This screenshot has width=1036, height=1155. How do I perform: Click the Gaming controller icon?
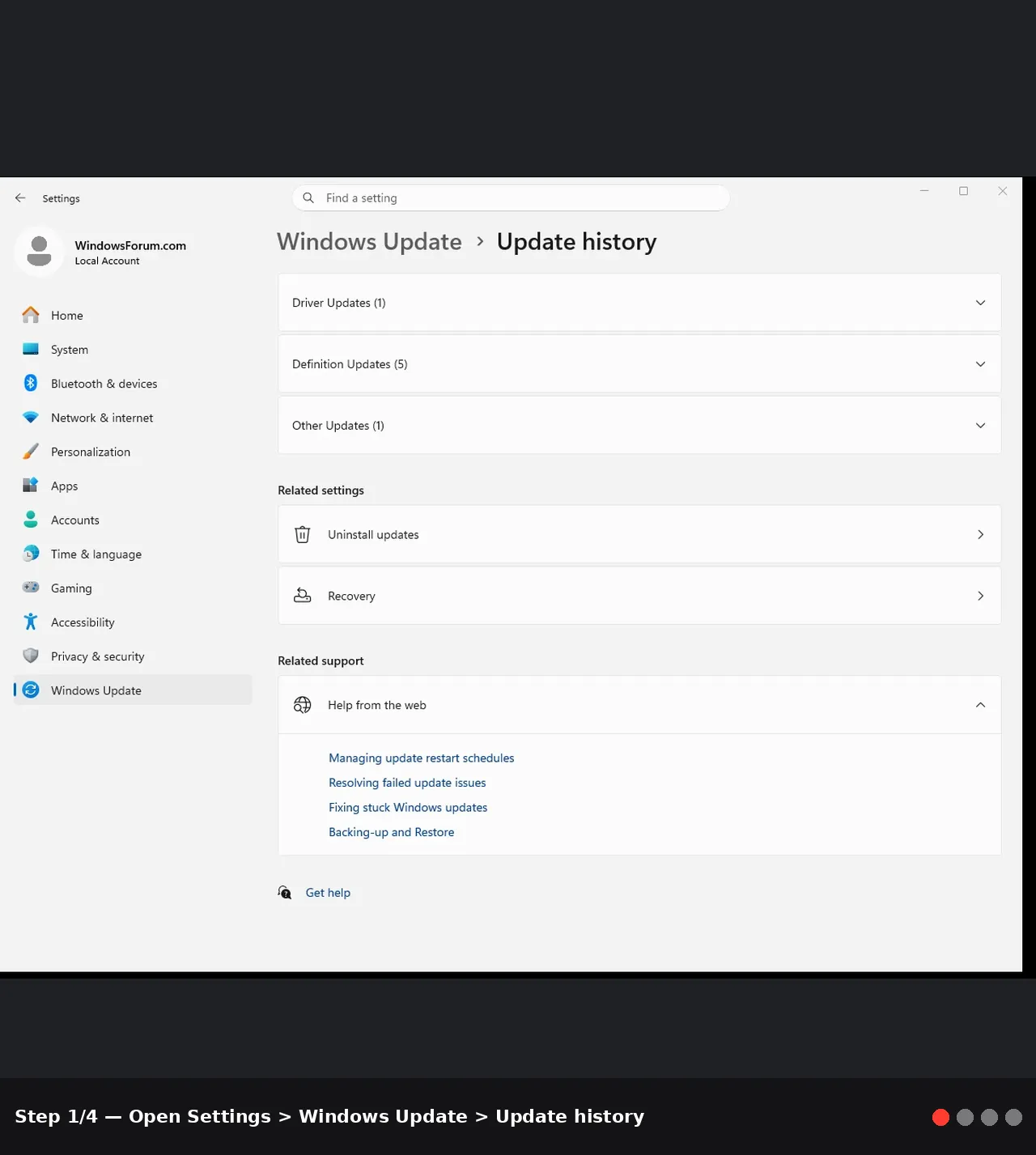tap(31, 588)
